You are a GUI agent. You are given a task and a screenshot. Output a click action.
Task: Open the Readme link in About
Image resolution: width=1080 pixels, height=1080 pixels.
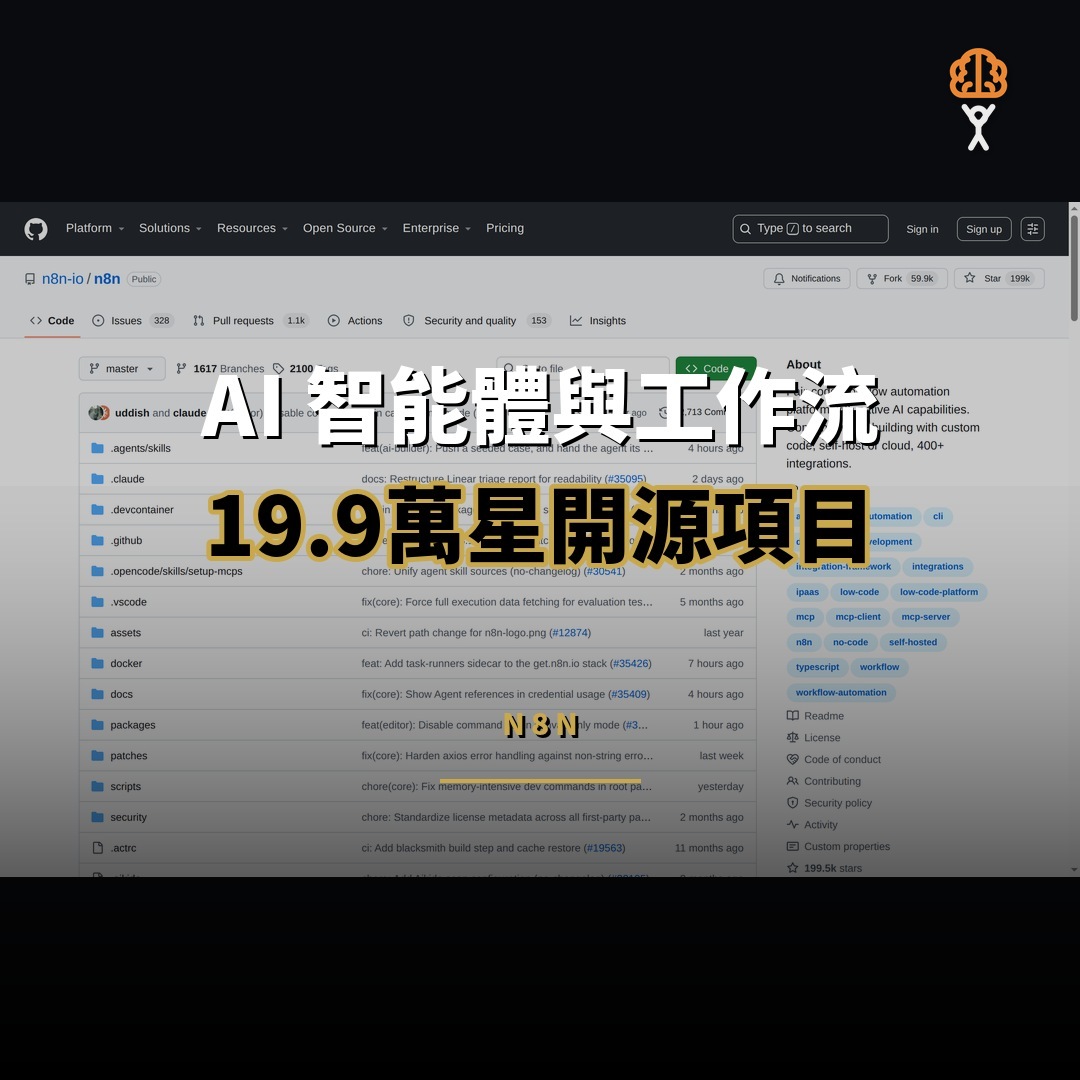[816, 716]
